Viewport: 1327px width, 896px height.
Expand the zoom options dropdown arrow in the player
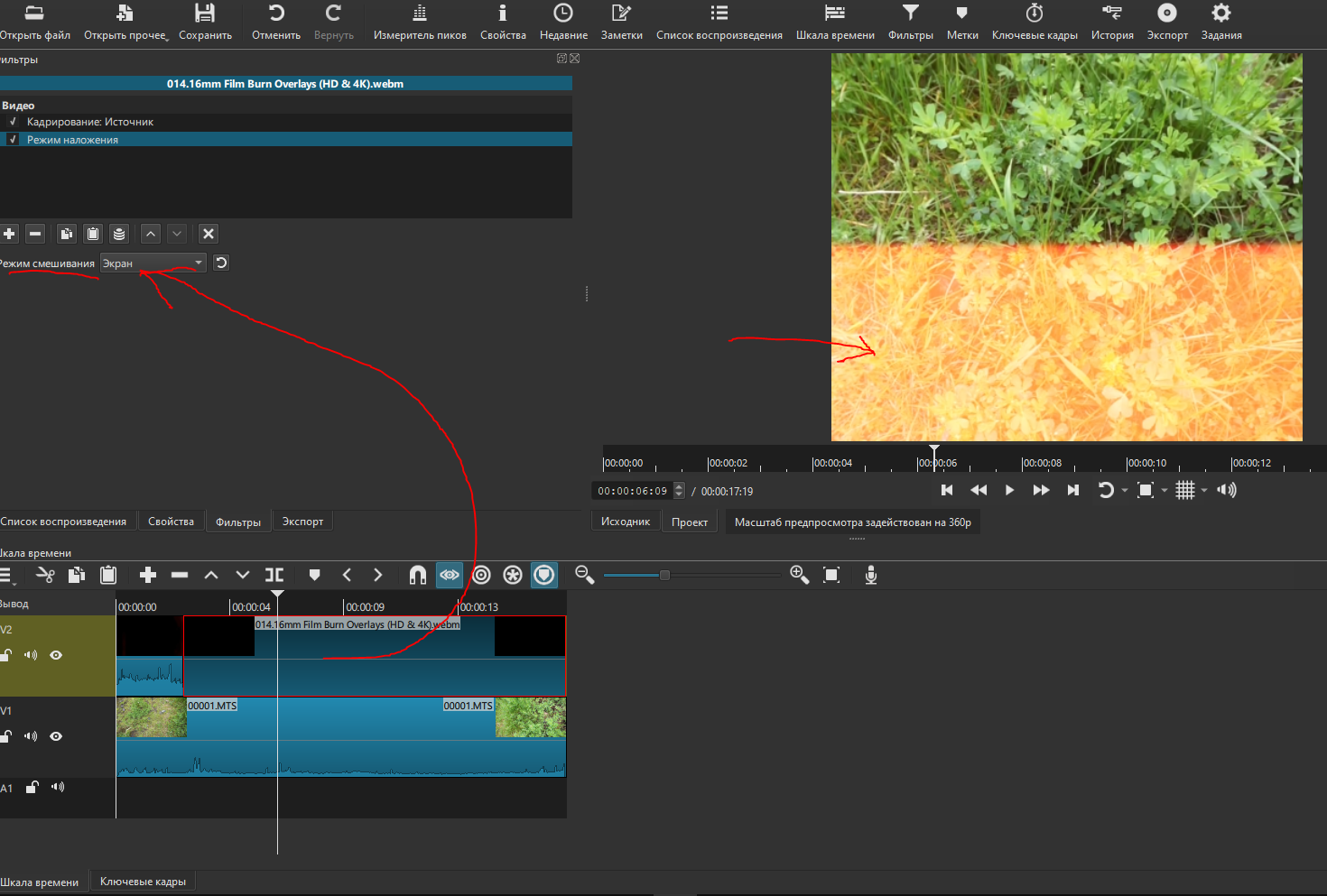click(1165, 490)
